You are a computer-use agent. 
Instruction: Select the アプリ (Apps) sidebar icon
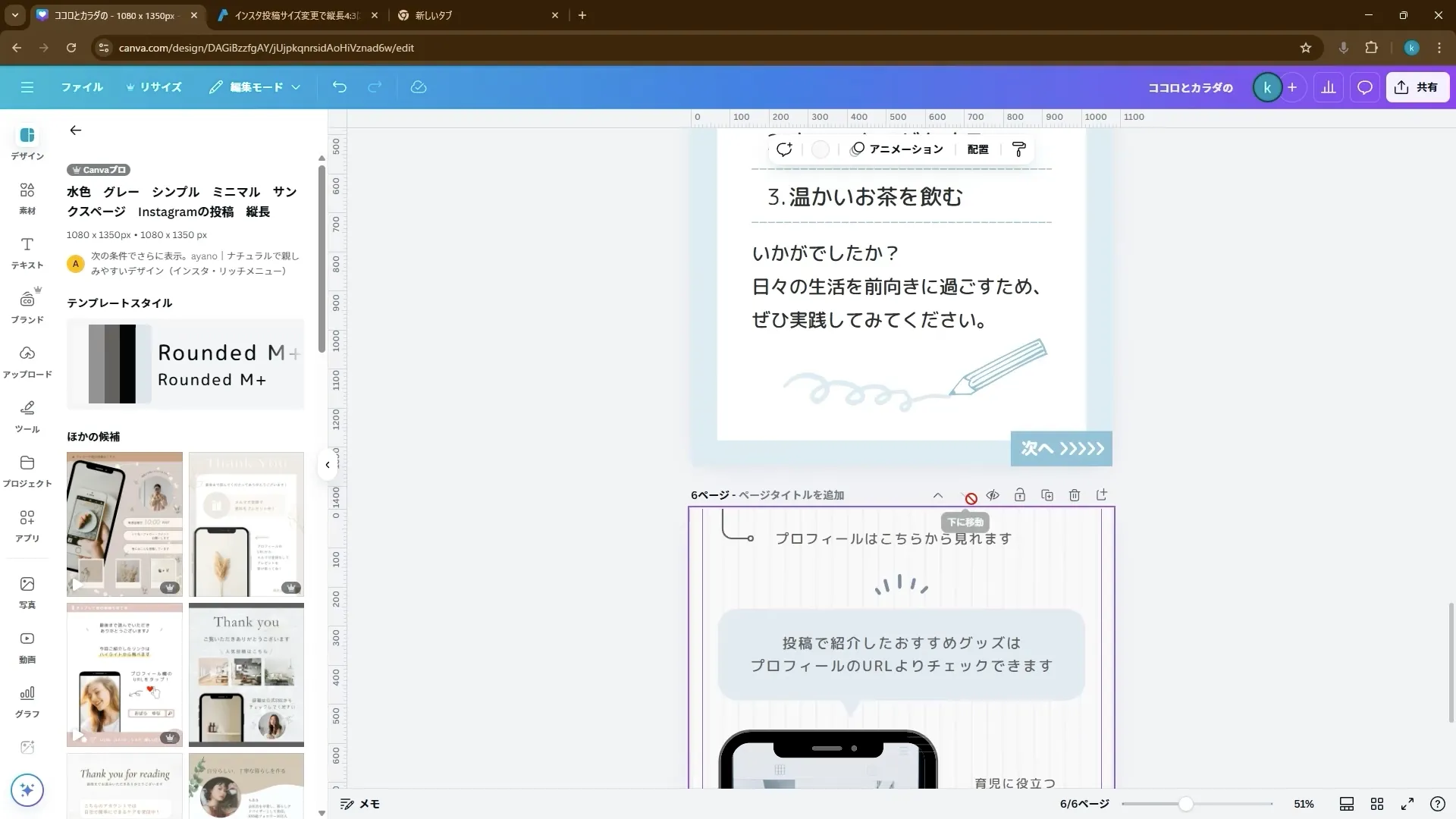(x=27, y=526)
